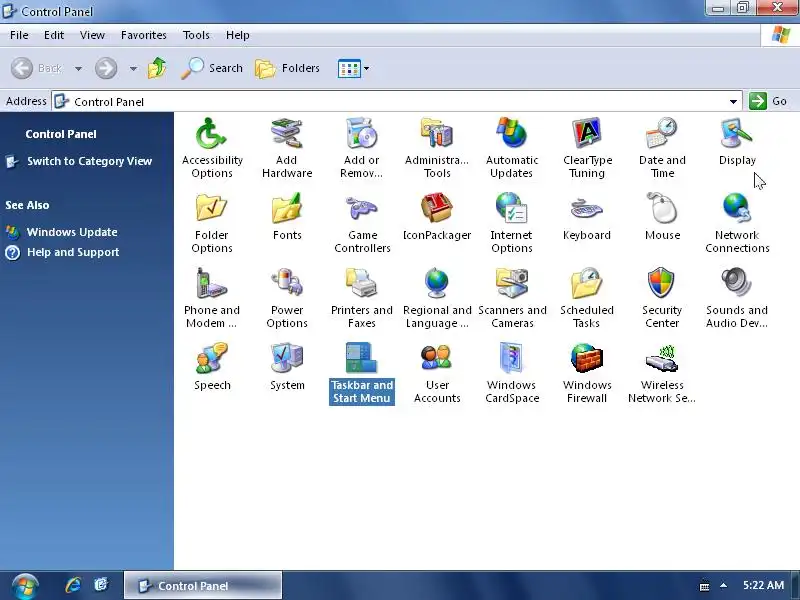Click the Go button

pyautogui.click(x=768, y=101)
